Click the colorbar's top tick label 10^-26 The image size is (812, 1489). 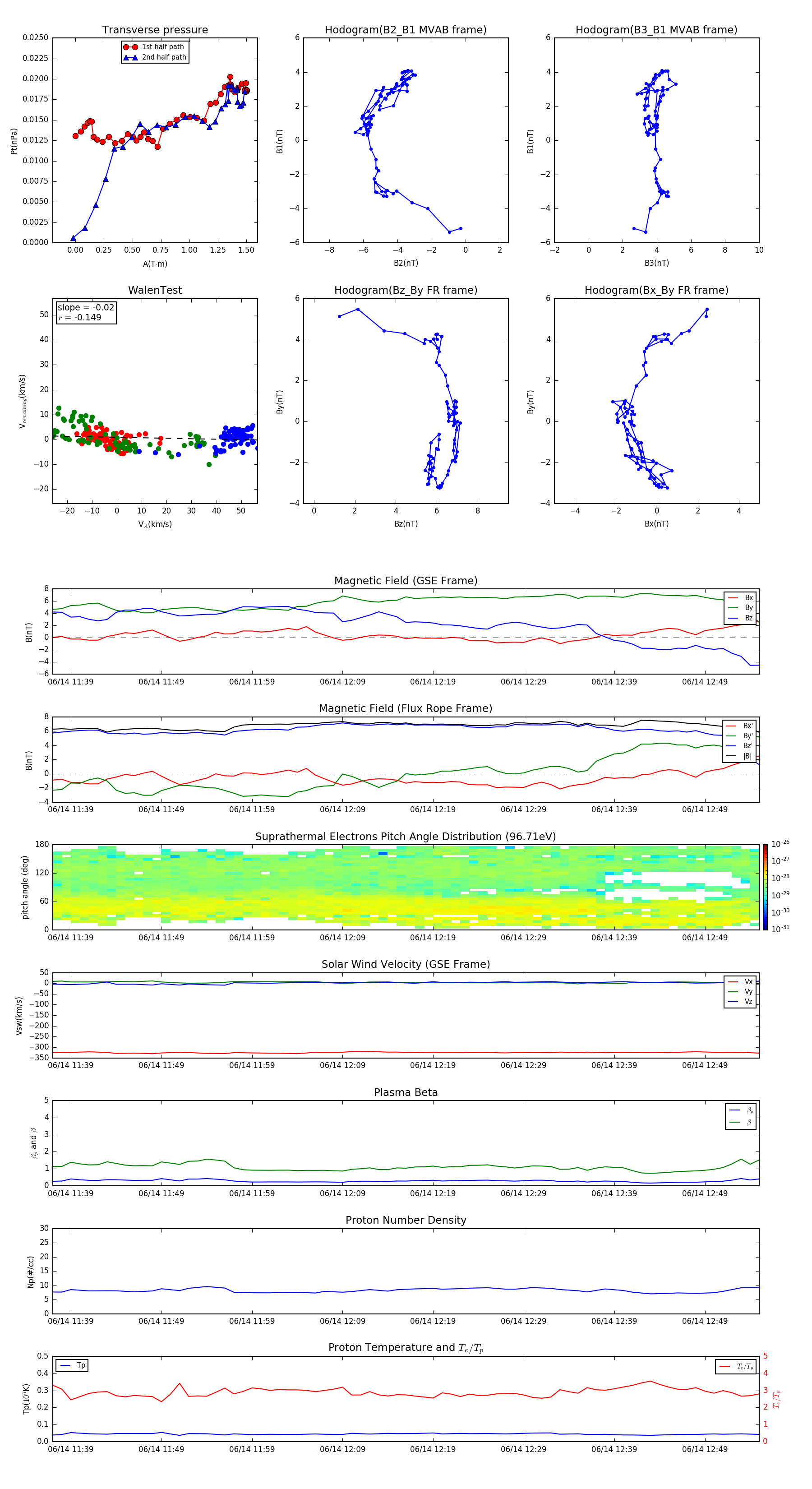pyautogui.click(x=780, y=844)
